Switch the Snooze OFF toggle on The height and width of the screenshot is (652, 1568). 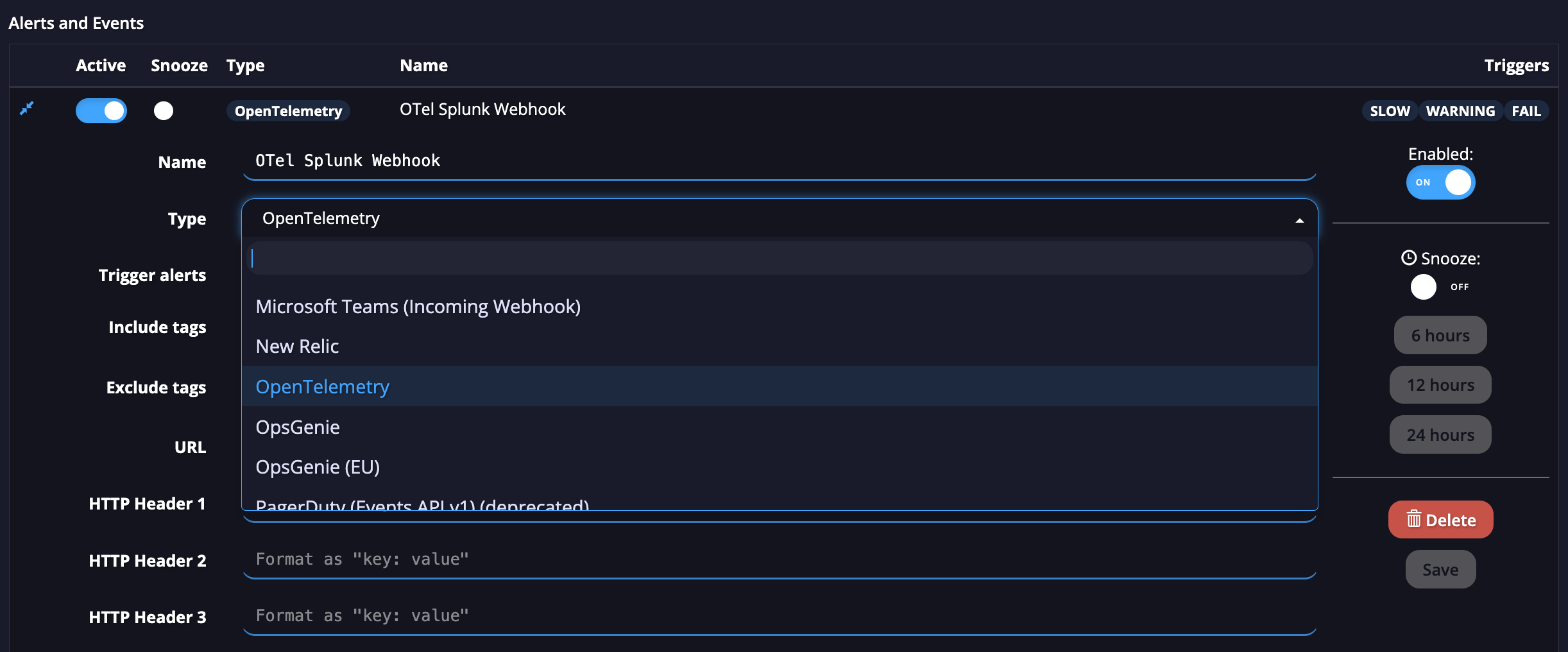click(1439, 287)
